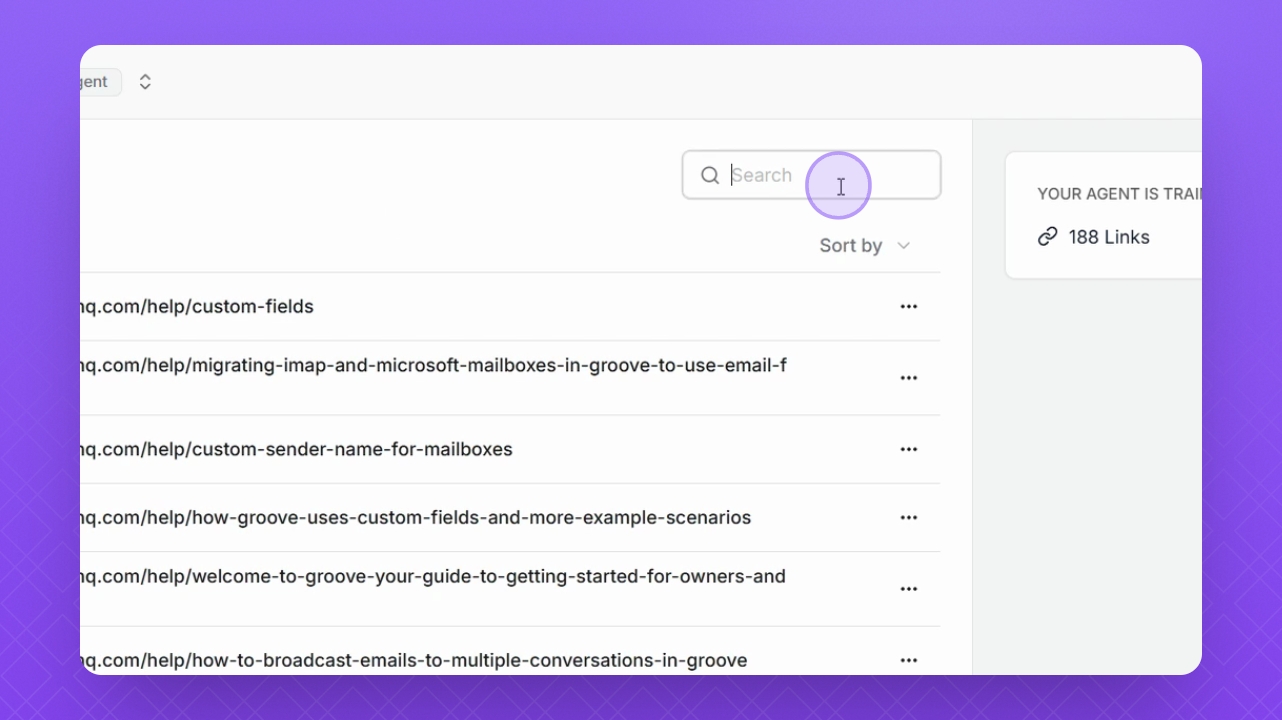Open more options for migrating-imap-and-microsoft-mailboxes row
1282x720 pixels.
click(909, 378)
